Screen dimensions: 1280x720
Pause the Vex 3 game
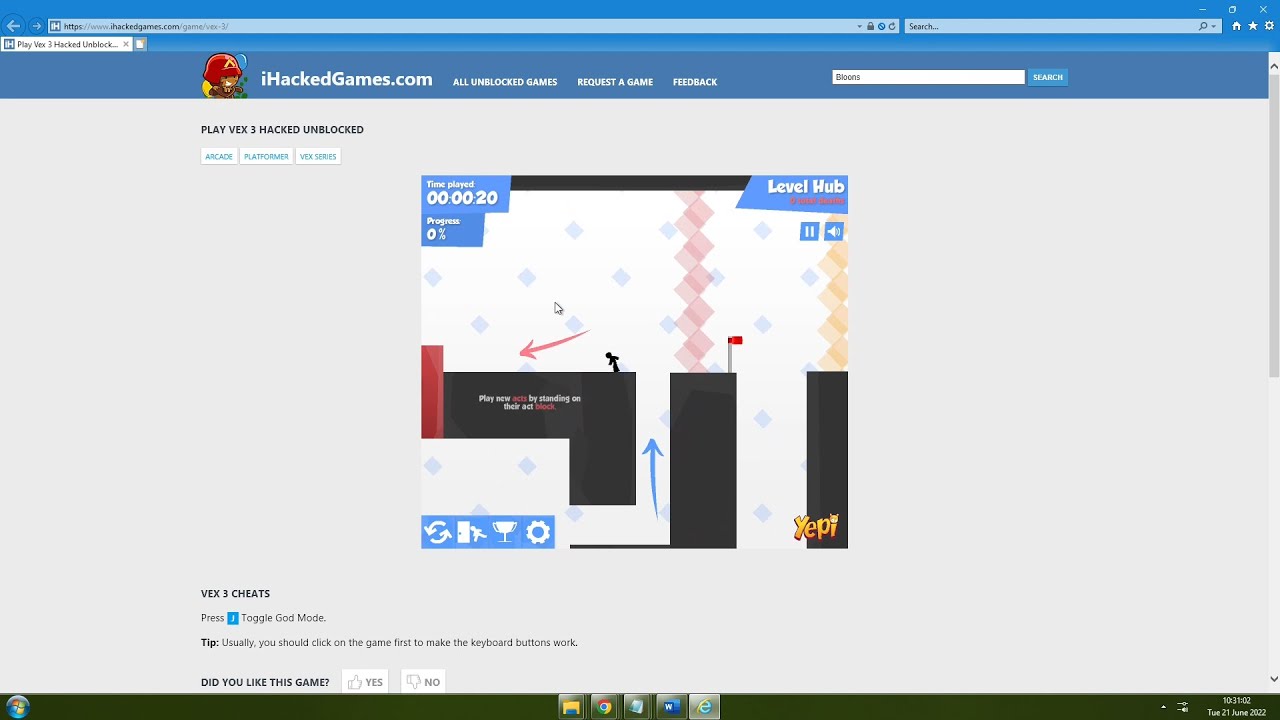[809, 231]
